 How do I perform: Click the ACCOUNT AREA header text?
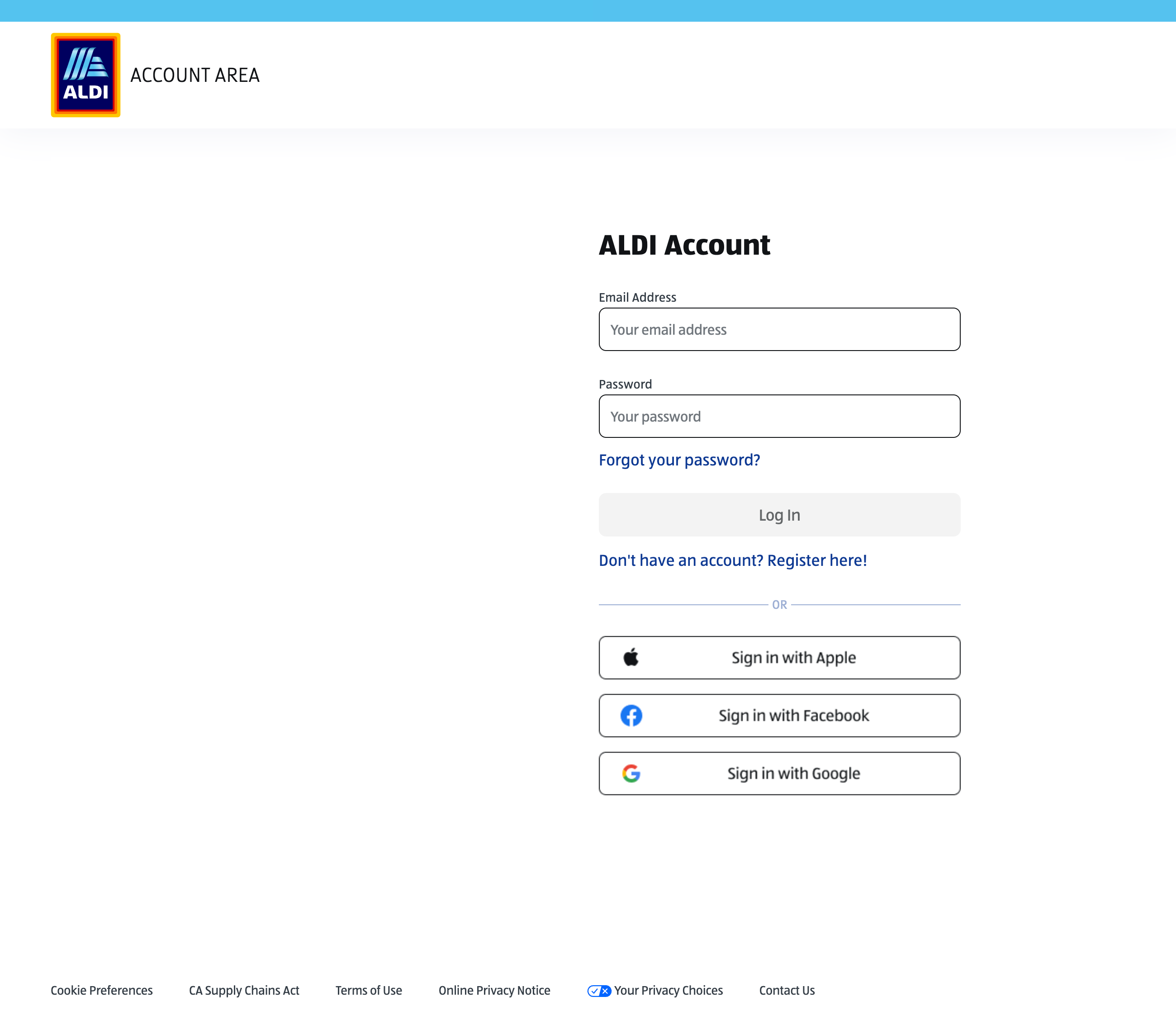(195, 75)
